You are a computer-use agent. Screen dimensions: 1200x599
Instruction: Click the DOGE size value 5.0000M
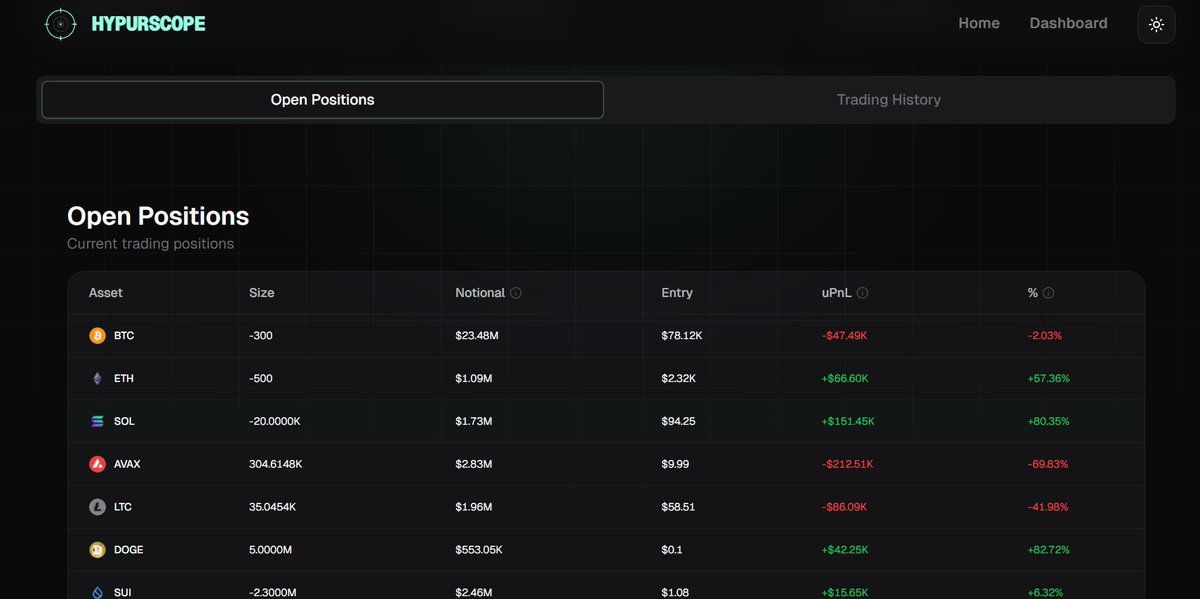coord(272,550)
